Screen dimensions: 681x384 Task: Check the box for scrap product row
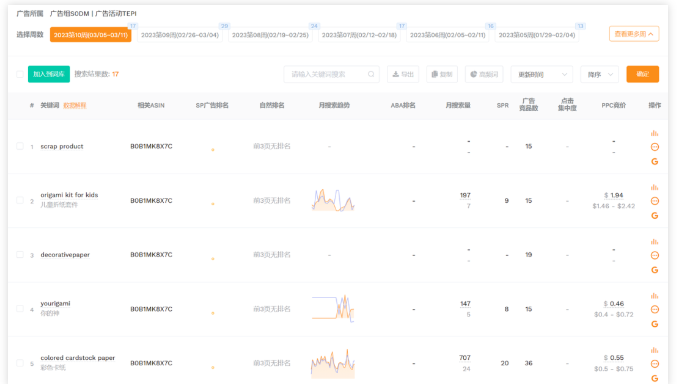coord(20,146)
